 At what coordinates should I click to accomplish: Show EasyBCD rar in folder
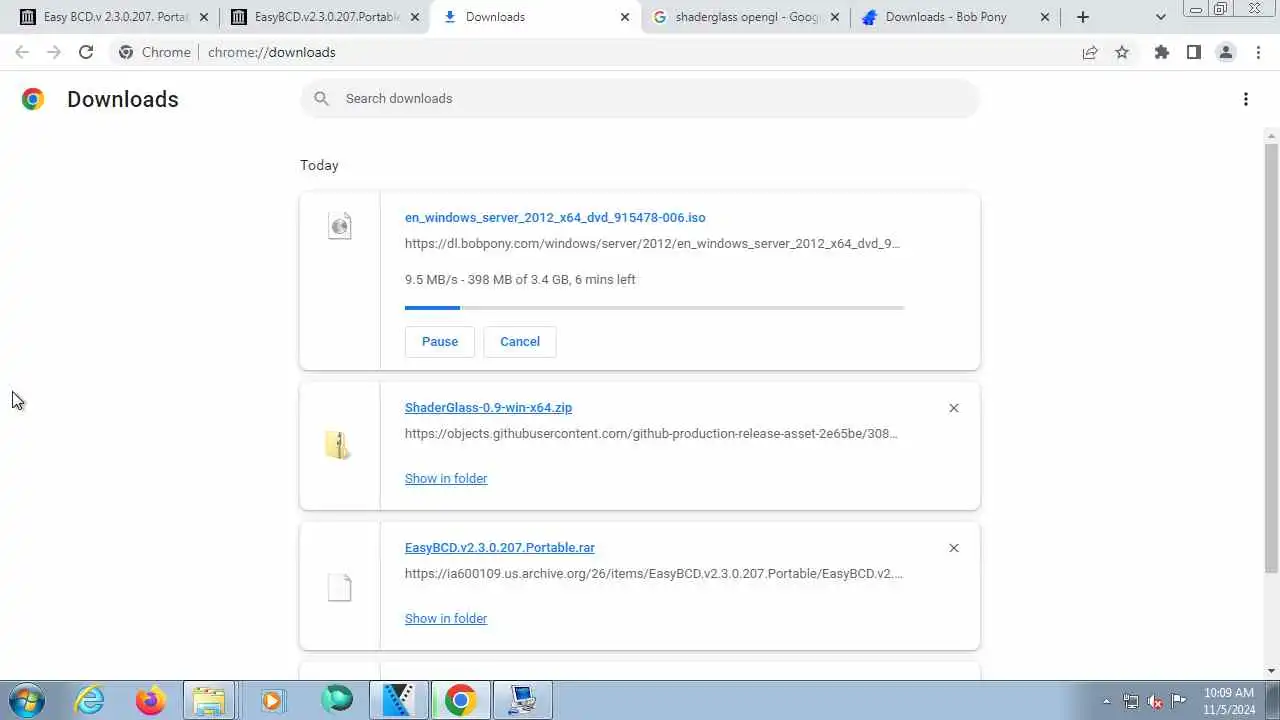click(x=446, y=619)
